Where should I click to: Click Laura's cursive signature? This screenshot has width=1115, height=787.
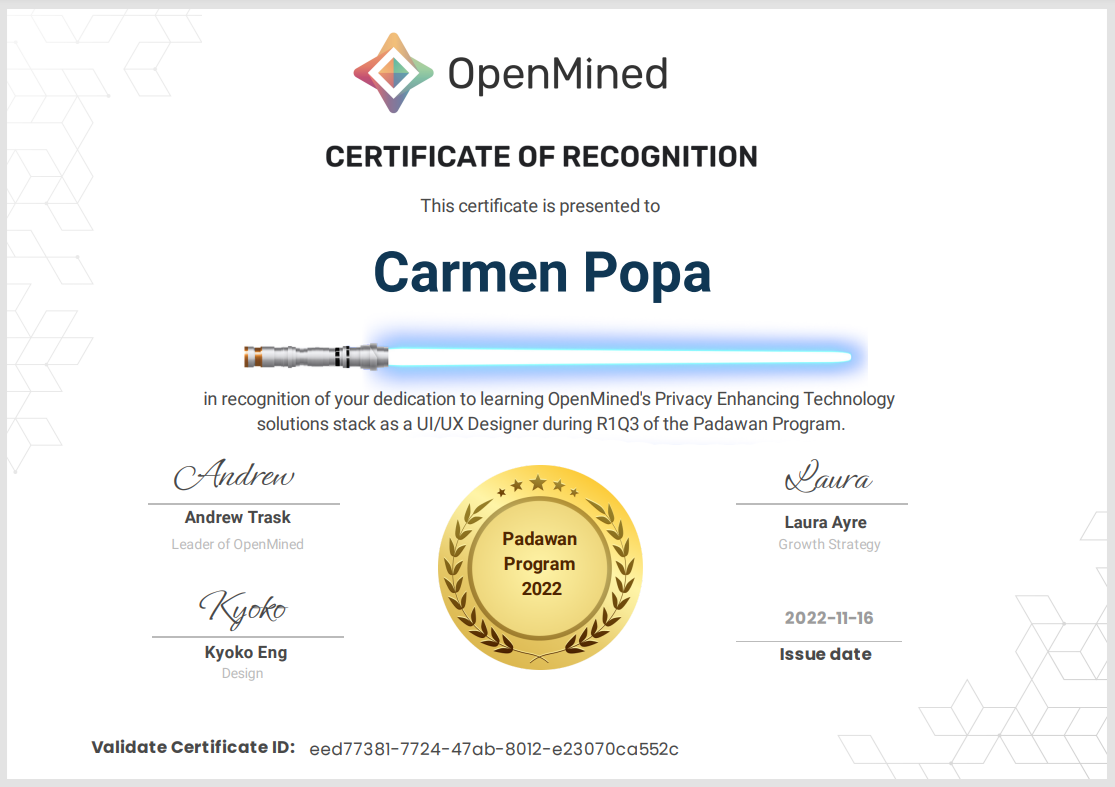tap(828, 477)
